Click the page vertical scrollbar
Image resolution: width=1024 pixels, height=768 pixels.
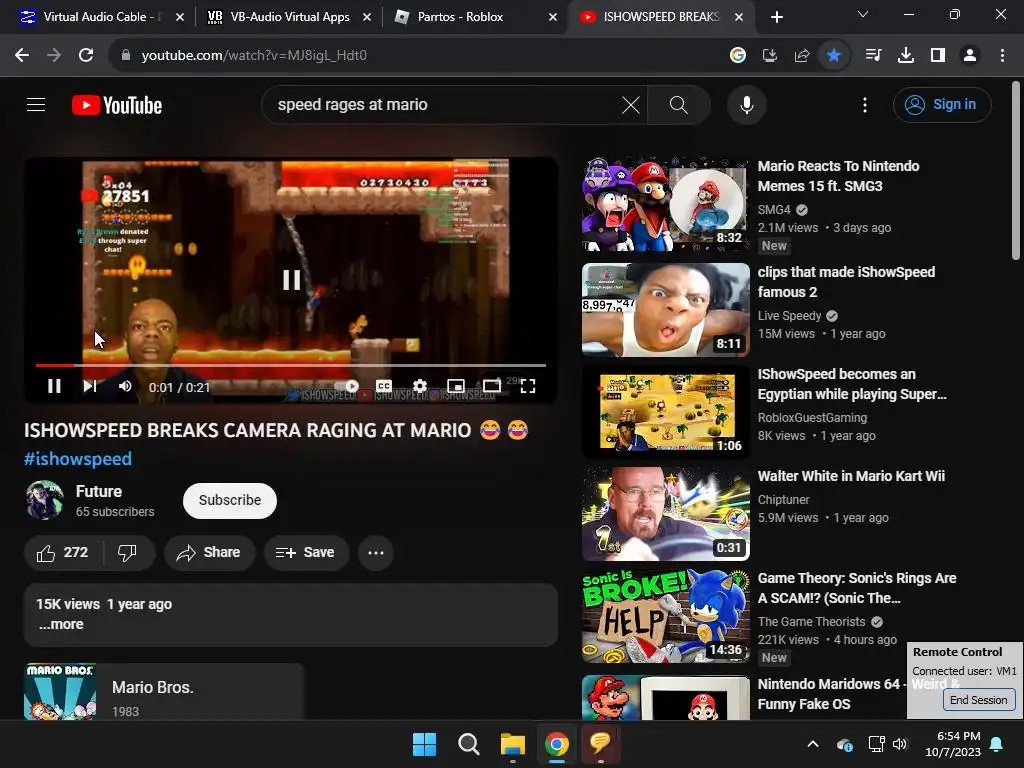click(x=1016, y=170)
